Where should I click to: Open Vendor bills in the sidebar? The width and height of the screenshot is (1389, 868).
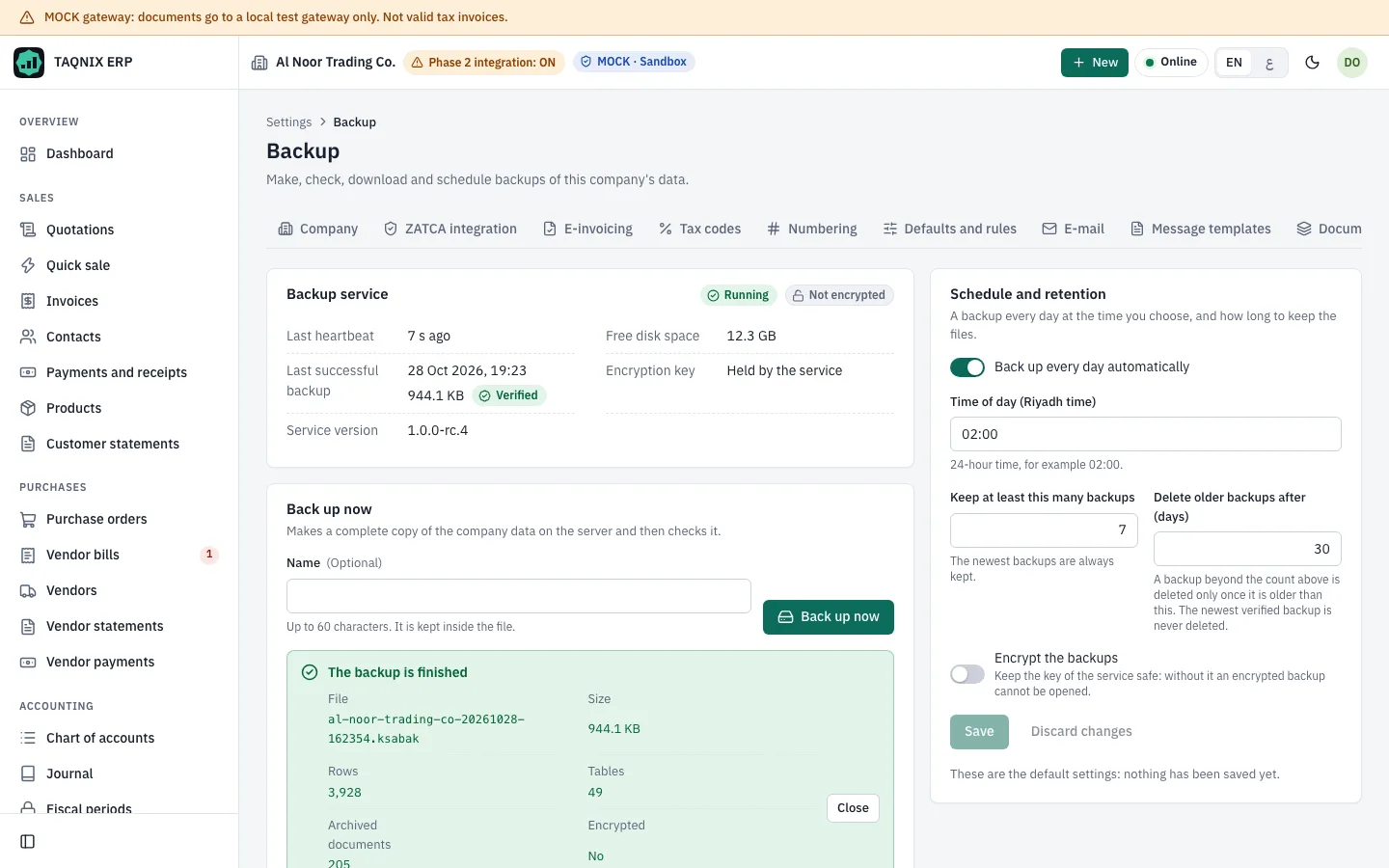120,556
